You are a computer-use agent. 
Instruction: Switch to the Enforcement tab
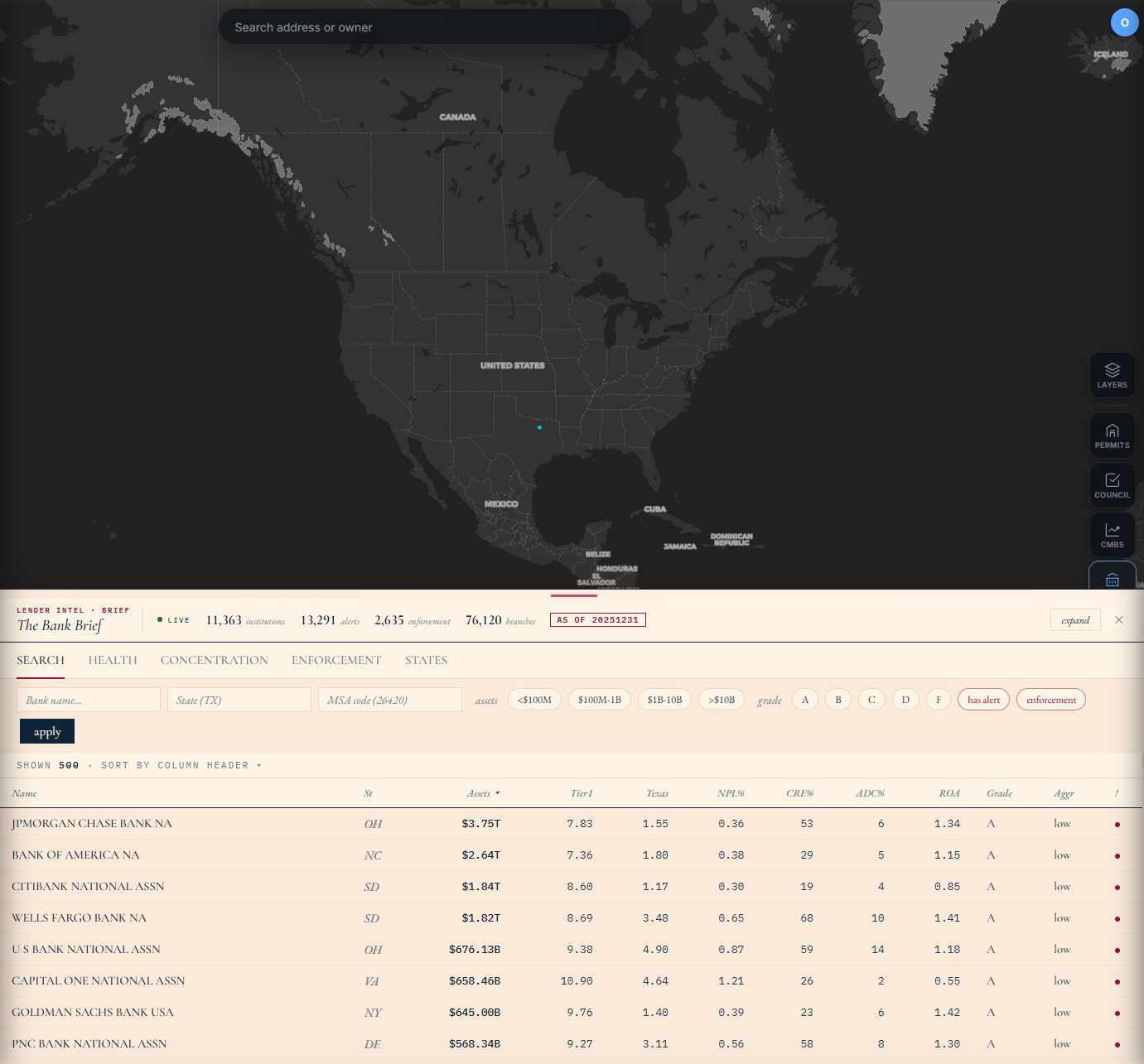(x=336, y=660)
